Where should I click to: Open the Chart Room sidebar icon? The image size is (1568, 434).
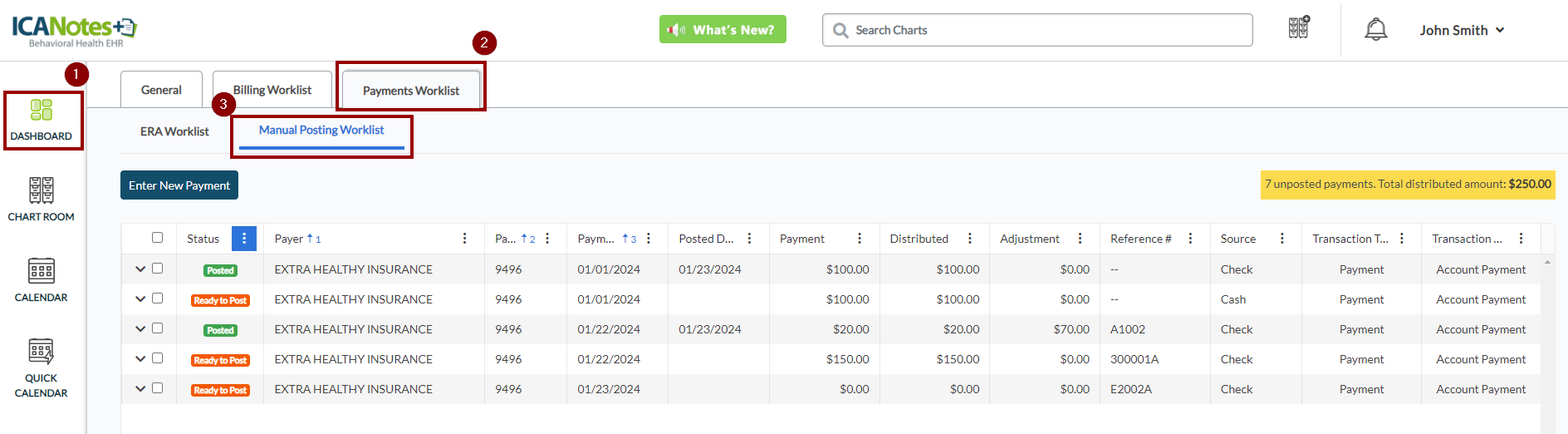click(42, 199)
